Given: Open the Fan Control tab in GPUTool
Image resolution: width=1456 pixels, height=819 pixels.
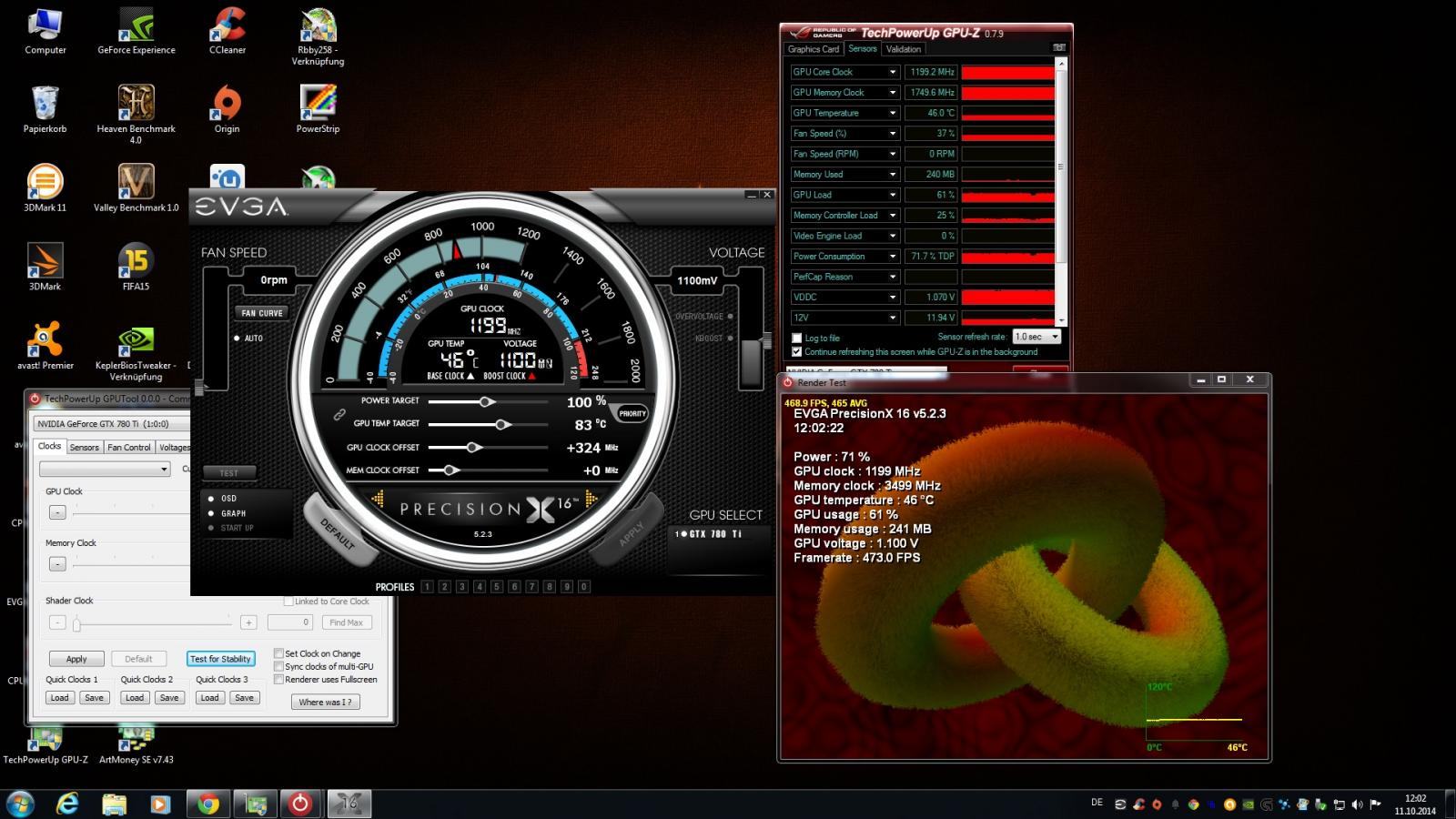Looking at the screenshot, I should (129, 447).
